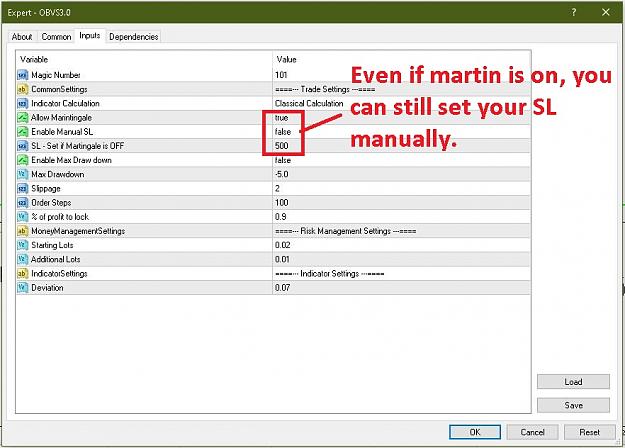Select the MoneyManagementSettings variable name
Screen dimensions: 625x448
coord(78,231)
